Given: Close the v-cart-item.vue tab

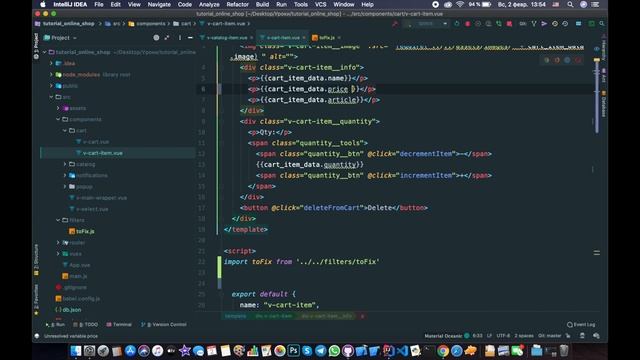Looking at the screenshot, I should 304,38.
